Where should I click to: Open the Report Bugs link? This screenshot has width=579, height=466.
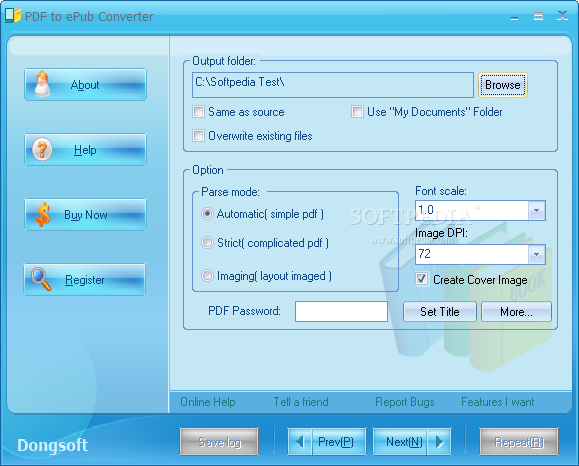point(405,402)
